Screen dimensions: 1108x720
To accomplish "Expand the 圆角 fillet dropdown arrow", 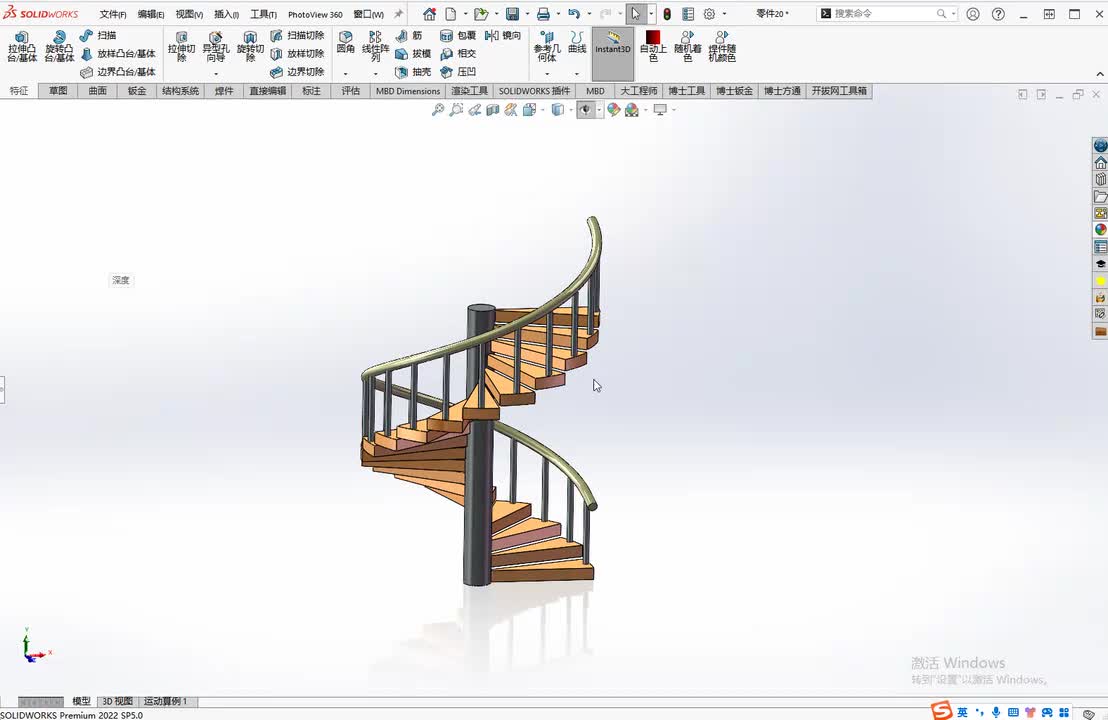I will (x=346, y=73).
